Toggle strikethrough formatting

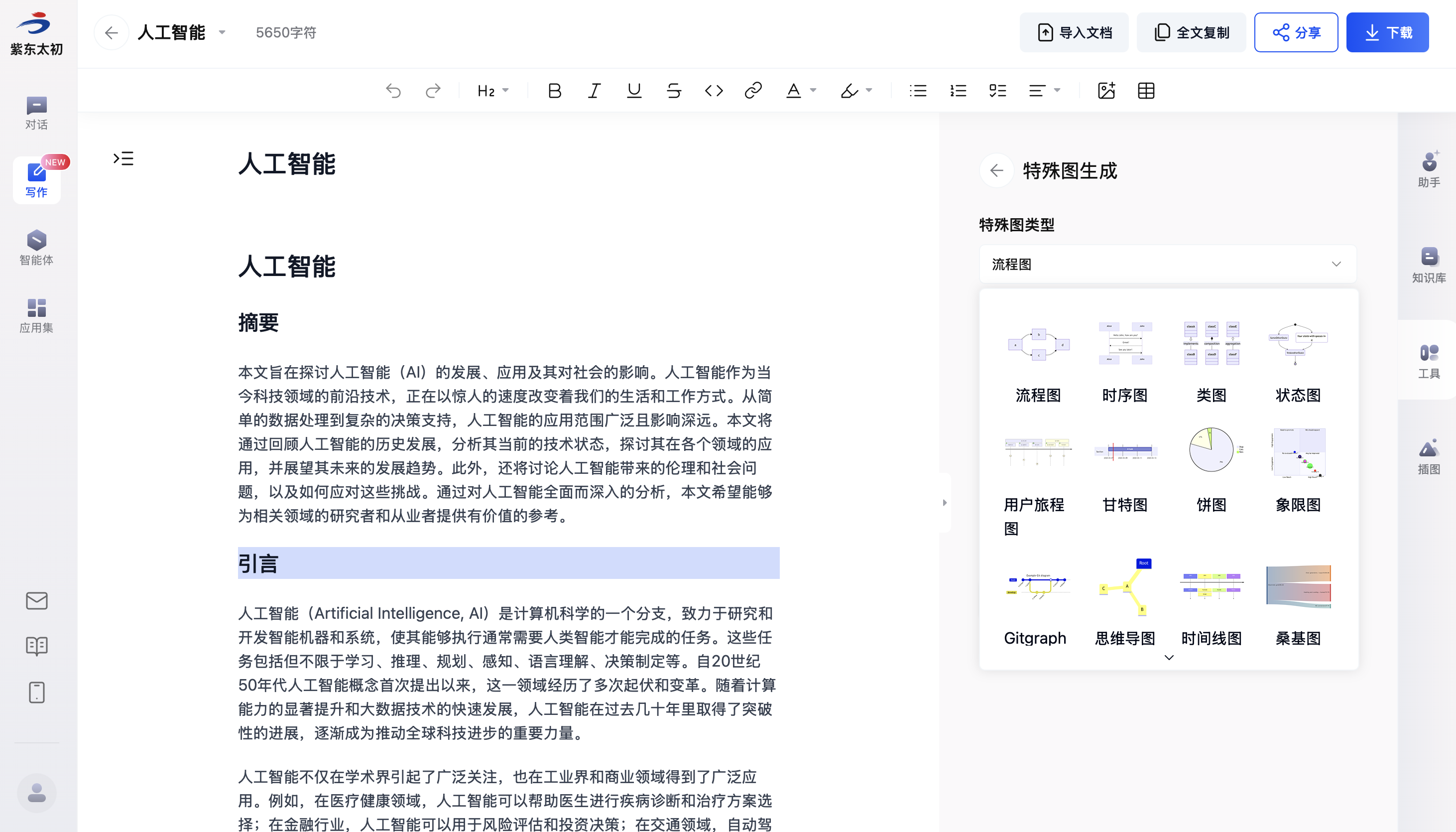pos(674,91)
